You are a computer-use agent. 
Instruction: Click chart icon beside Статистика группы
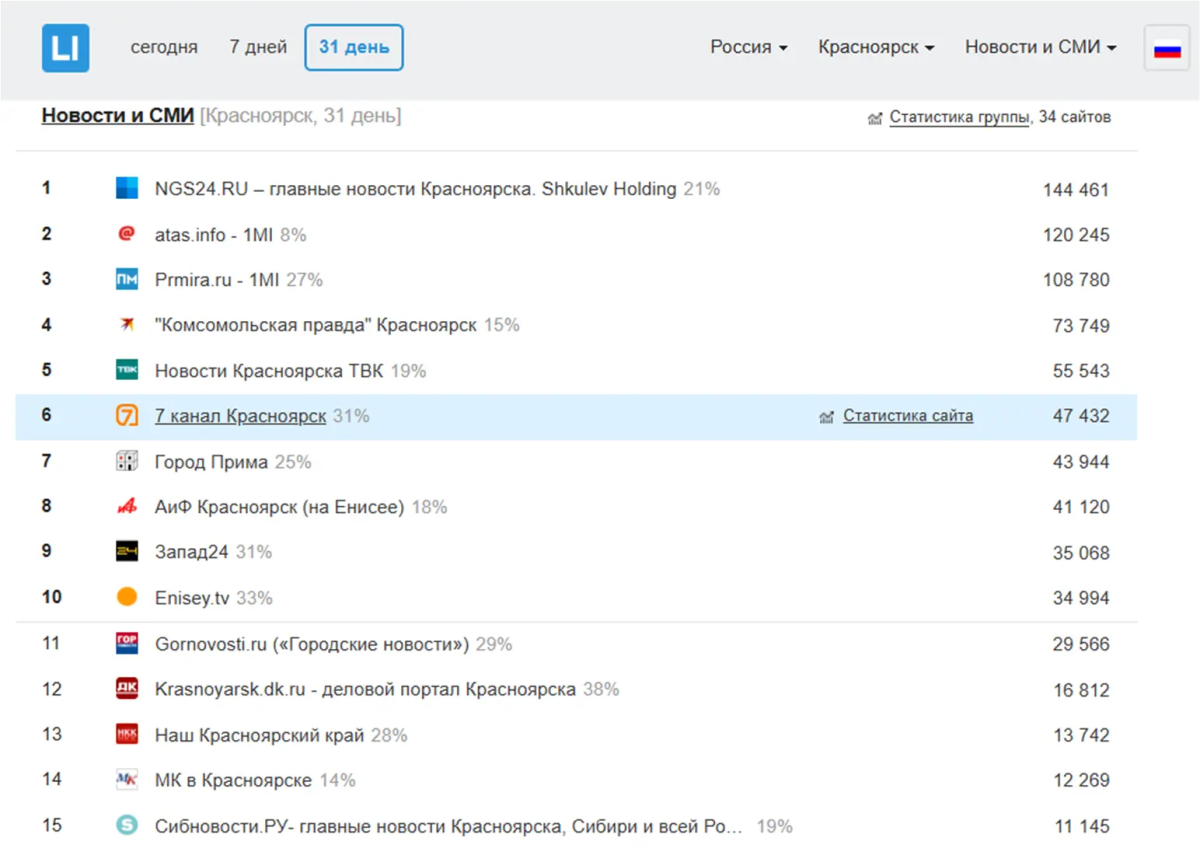[875, 118]
